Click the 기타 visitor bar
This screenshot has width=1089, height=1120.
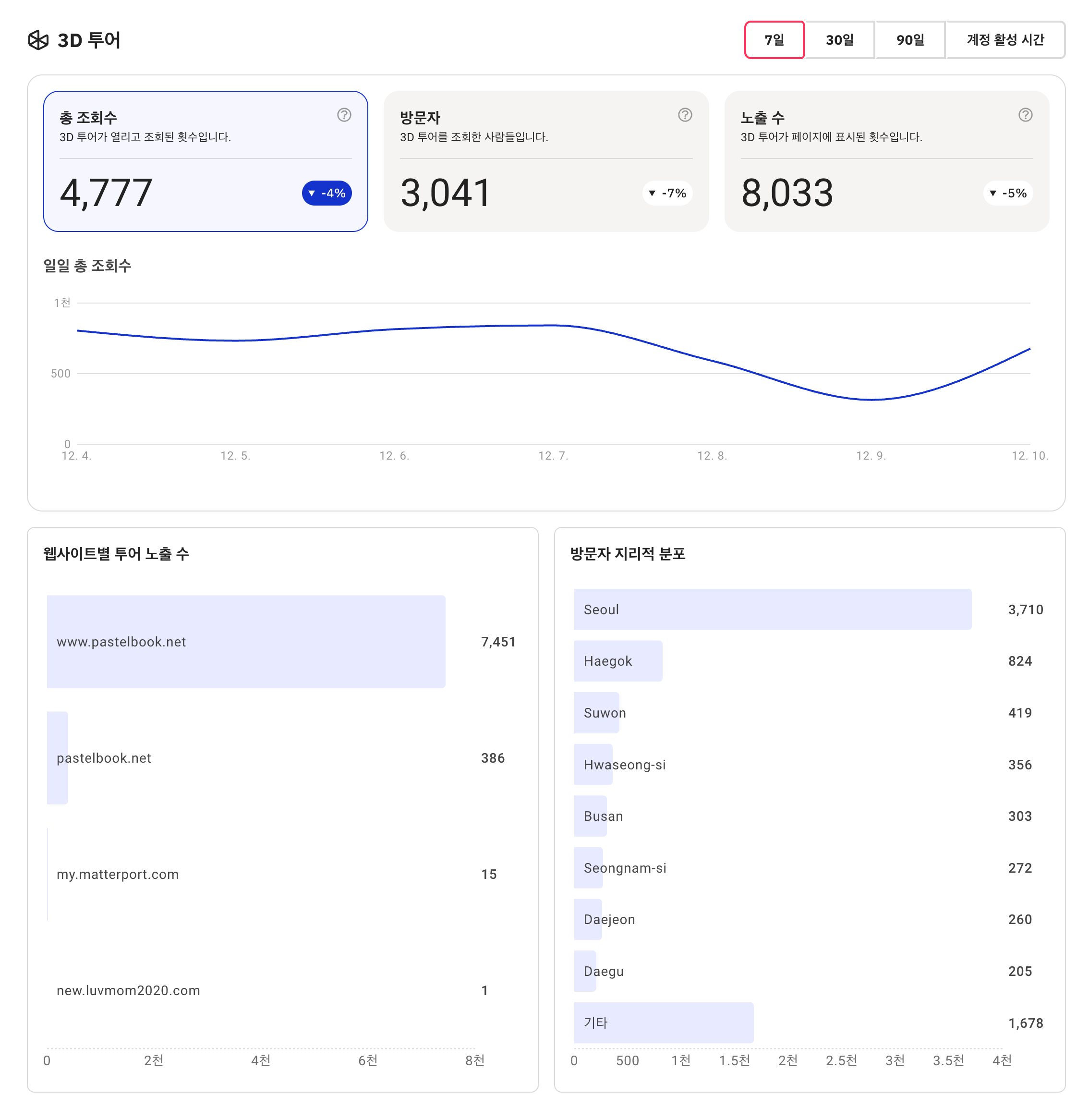pos(664,1023)
